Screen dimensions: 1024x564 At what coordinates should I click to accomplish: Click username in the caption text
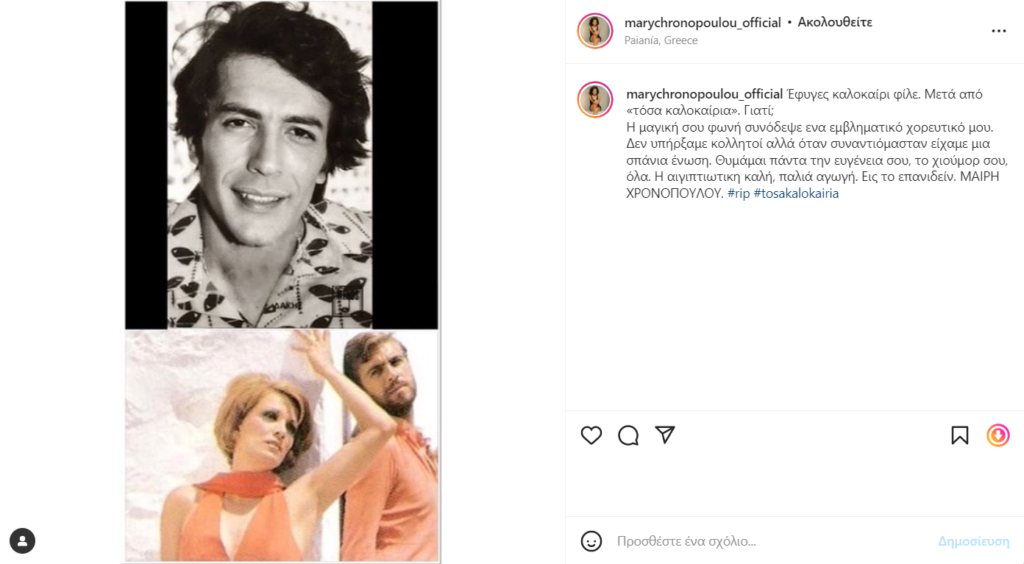(704, 94)
